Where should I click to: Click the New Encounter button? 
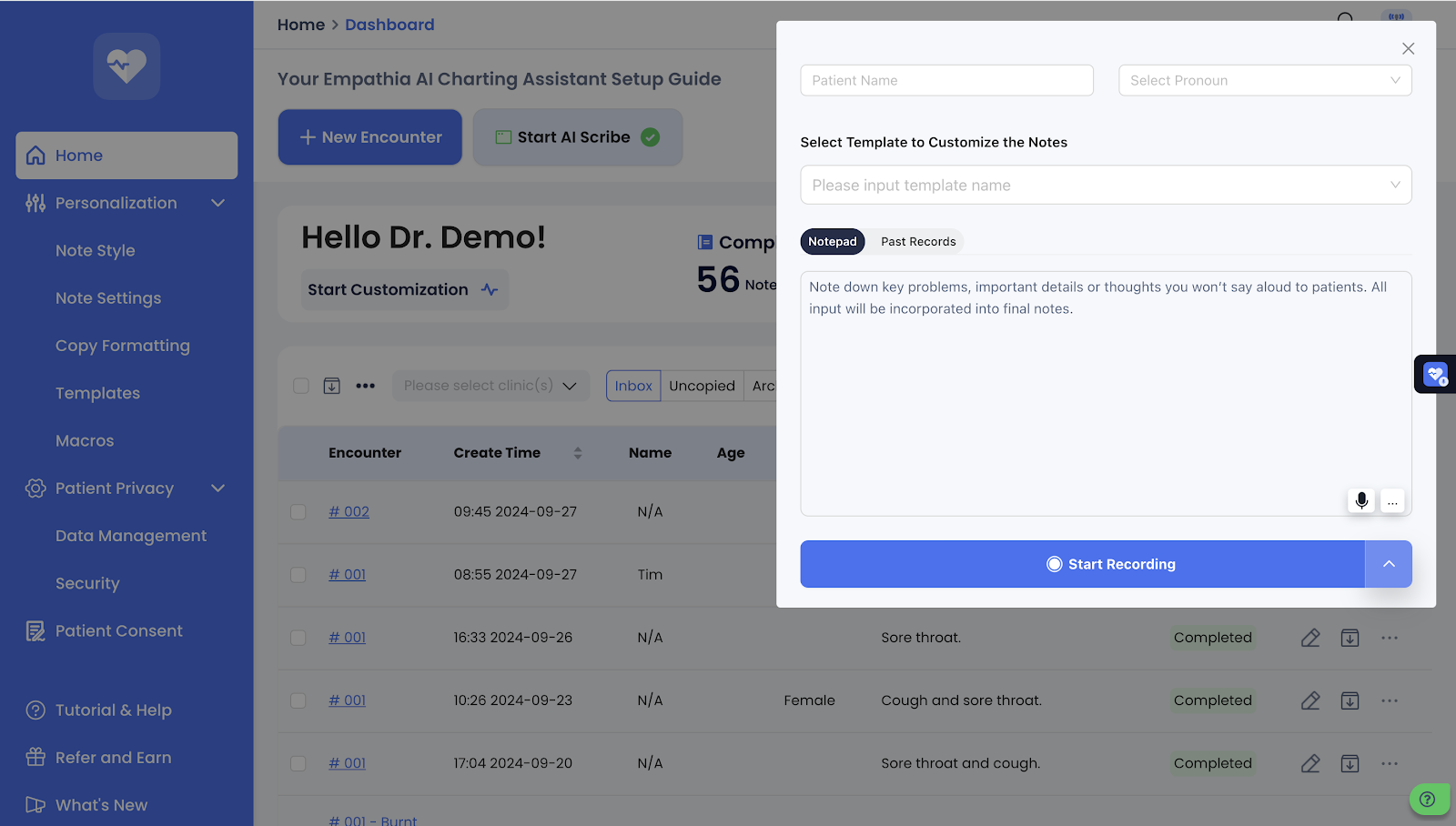tap(370, 137)
